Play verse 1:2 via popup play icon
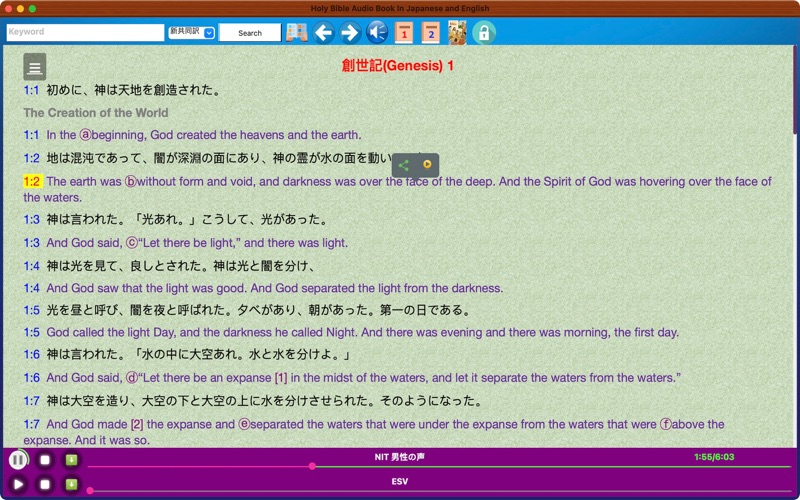Viewport: 800px width, 500px height. click(428, 164)
